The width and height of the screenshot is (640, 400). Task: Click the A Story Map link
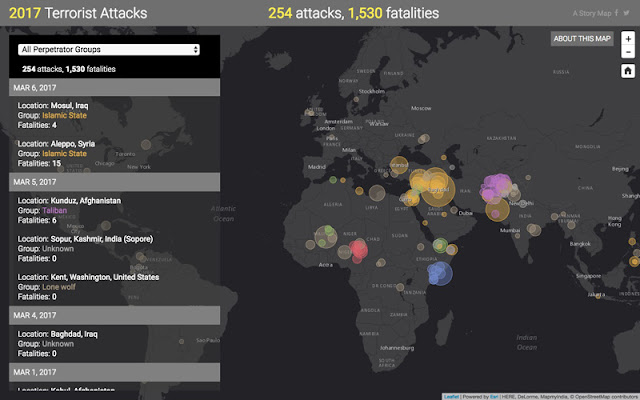click(x=591, y=13)
